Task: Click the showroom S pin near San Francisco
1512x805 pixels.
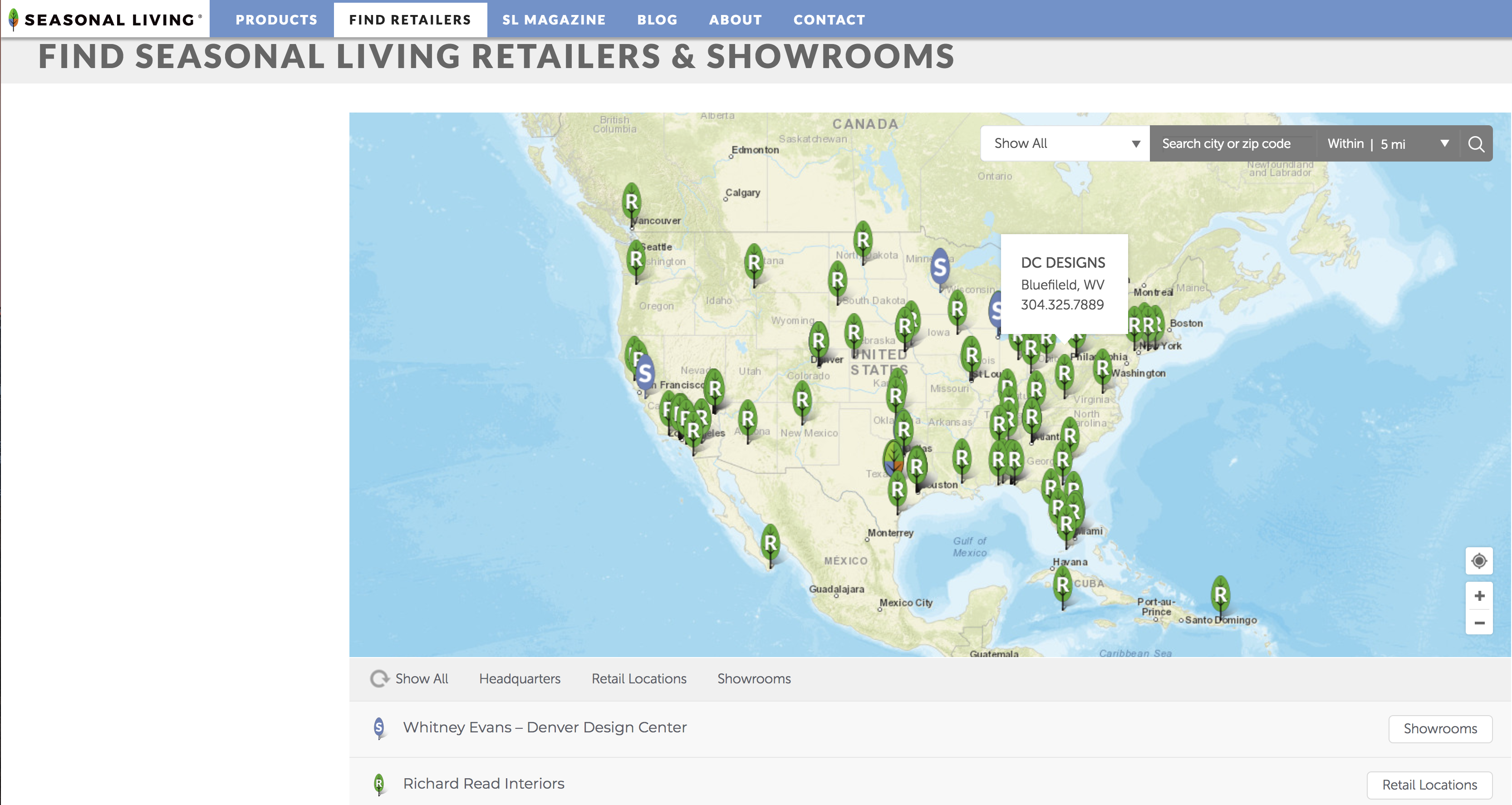Action: click(644, 373)
